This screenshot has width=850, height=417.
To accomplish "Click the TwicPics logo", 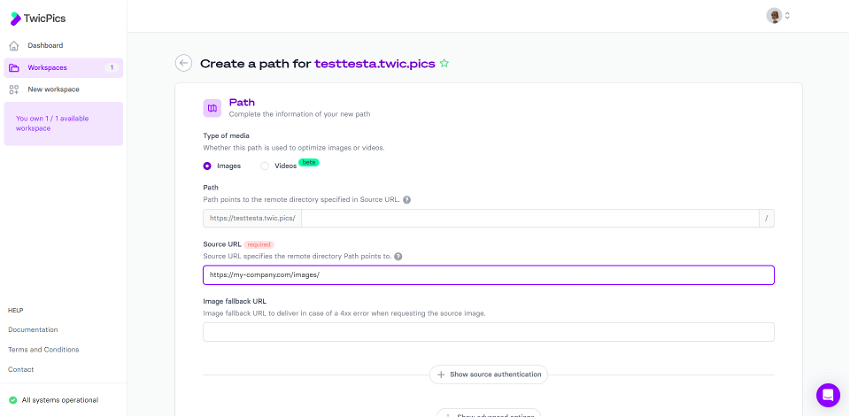I will click(x=38, y=18).
